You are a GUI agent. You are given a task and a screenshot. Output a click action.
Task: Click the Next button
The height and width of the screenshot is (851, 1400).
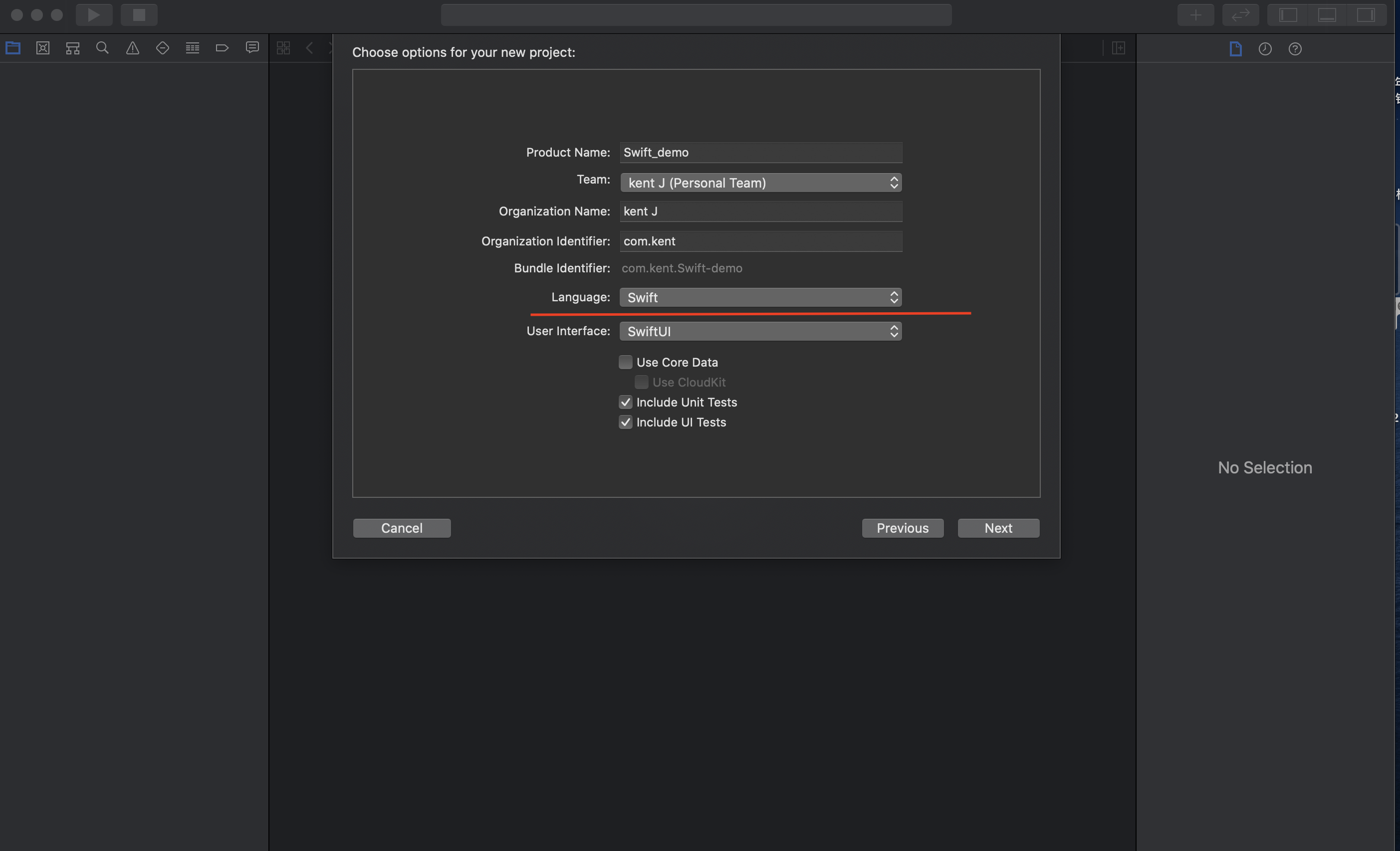tap(998, 528)
